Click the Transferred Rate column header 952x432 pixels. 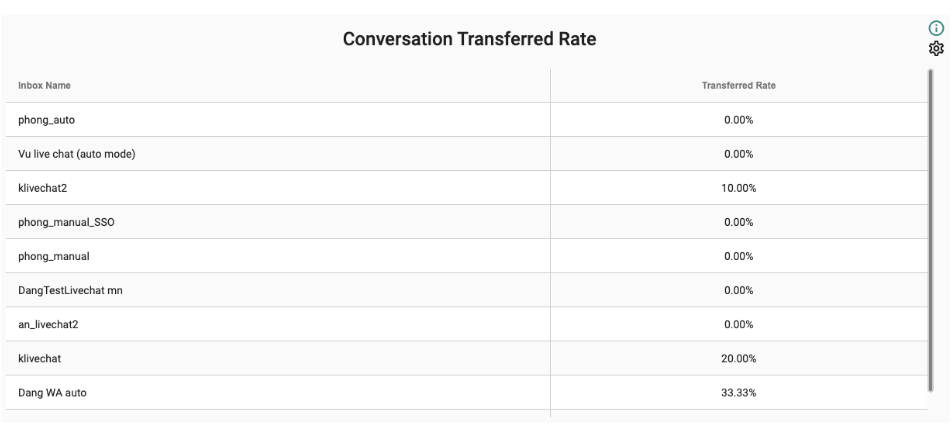[x=738, y=86]
